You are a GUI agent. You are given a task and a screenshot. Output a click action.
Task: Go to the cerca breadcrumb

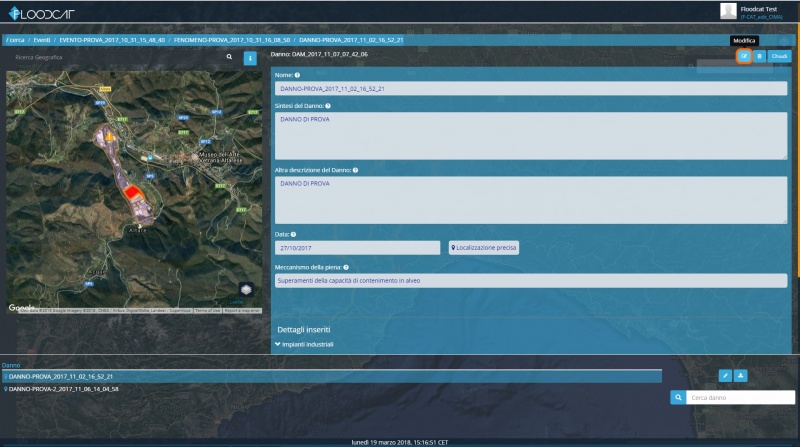pos(15,40)
